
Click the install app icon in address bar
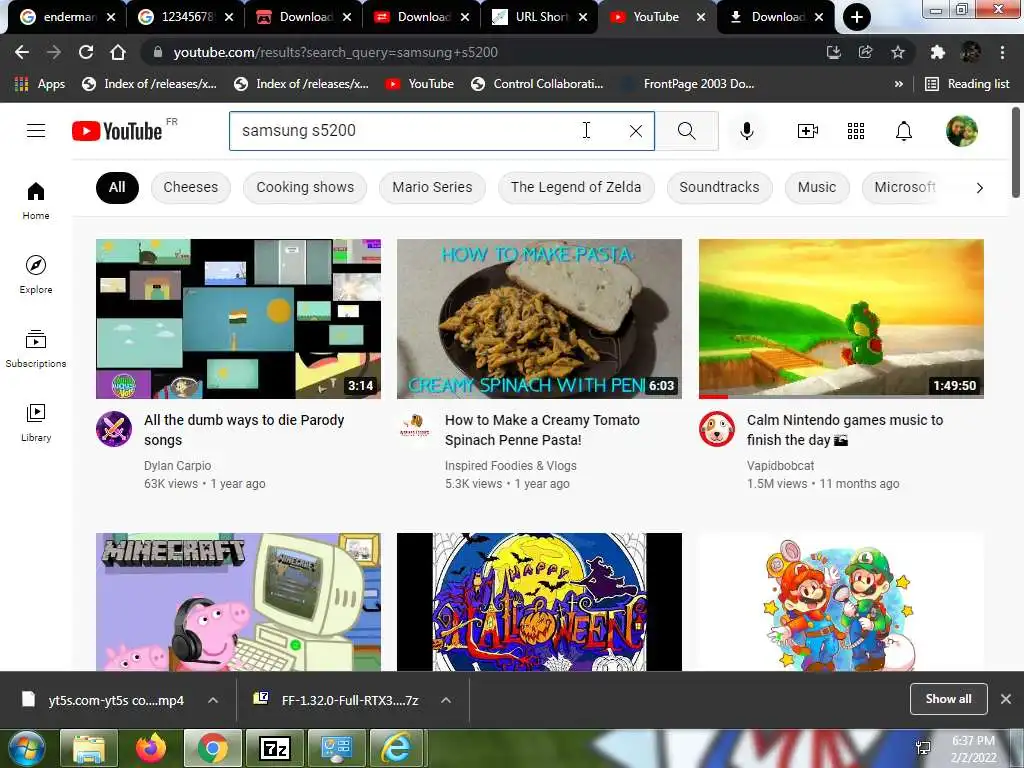click(834, 52)
